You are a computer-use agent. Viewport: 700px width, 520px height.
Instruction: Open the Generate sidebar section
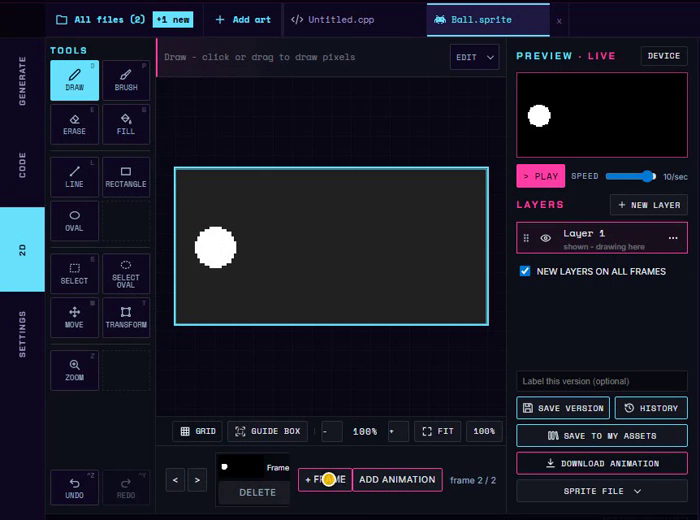(x=22, y=81)
